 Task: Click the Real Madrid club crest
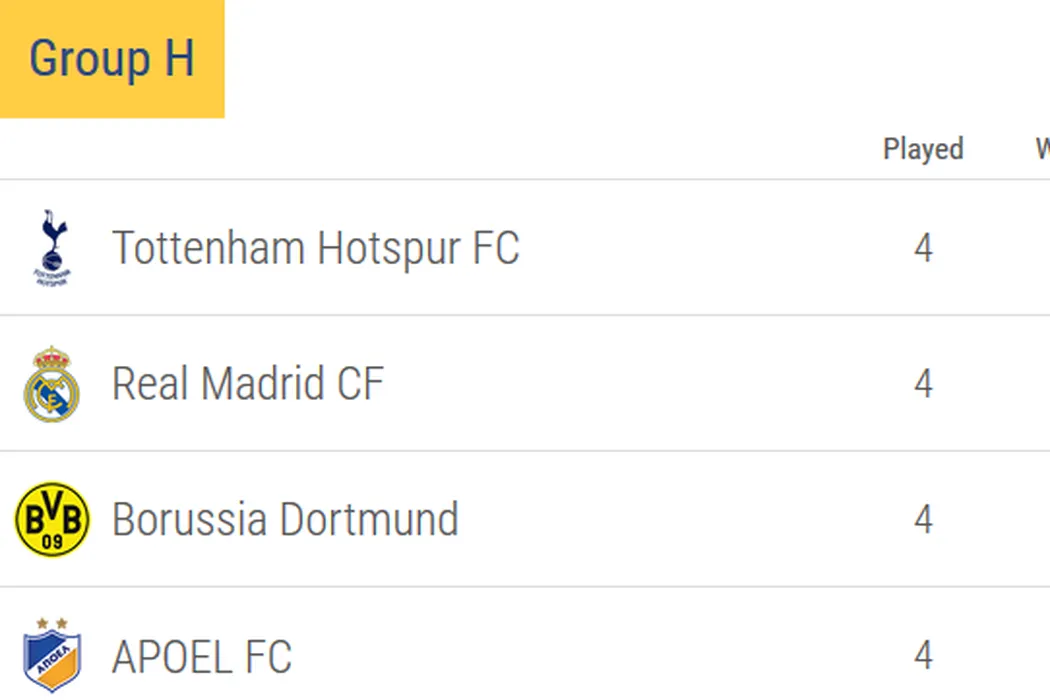(x=52, y=384)
